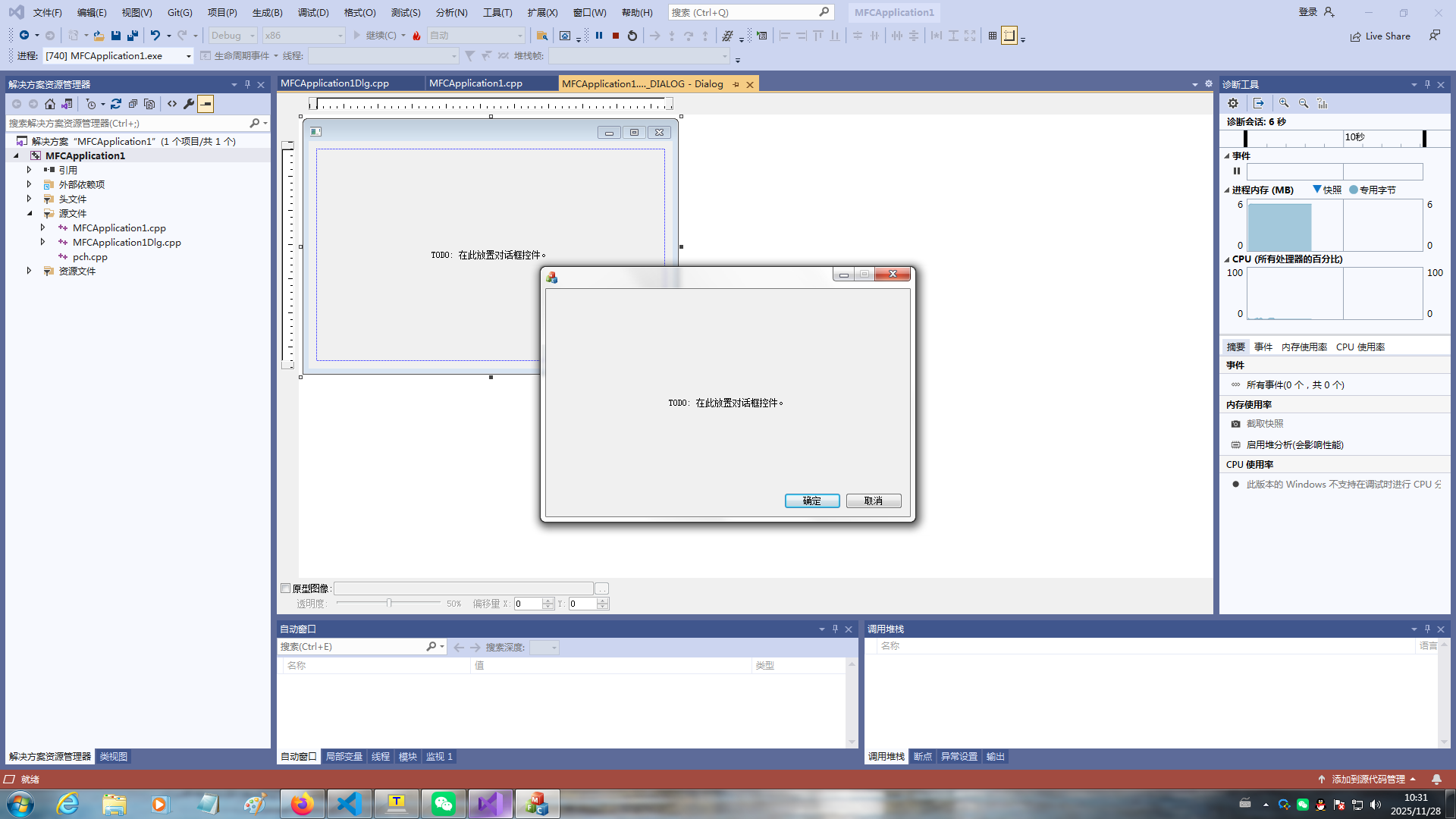Toggle the dialog editor guides button
Image resolution: width=1456 pixels, height=819 pixels.
(x=1009, y=36)
